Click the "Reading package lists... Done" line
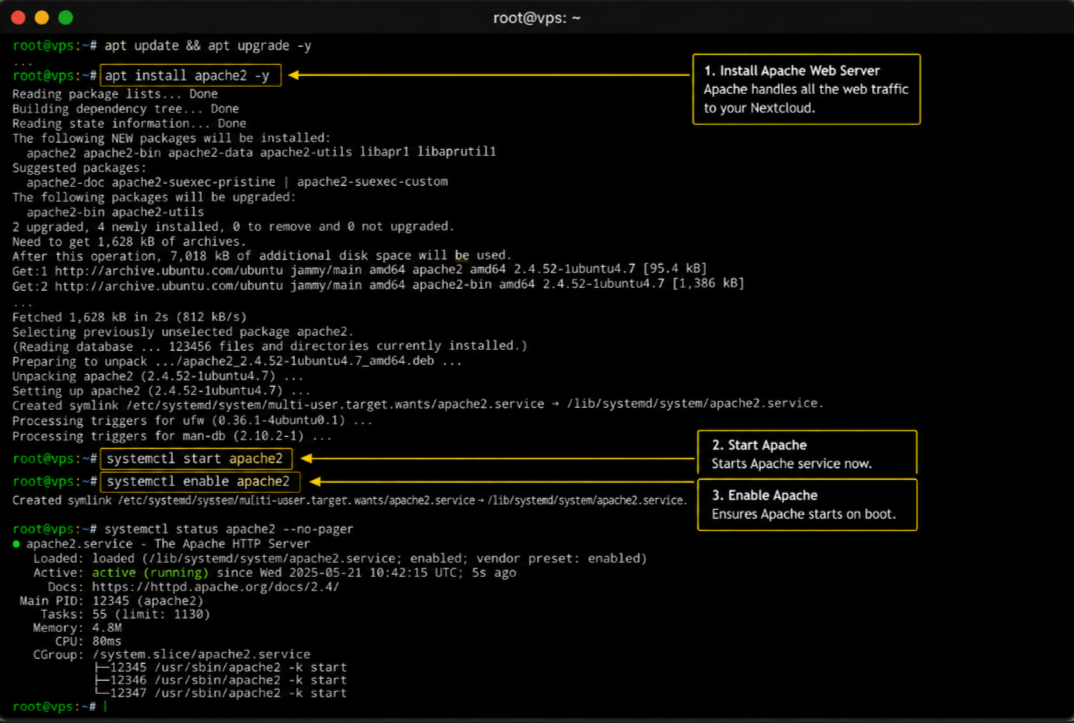1074x723 pixels. pos(115,94)
